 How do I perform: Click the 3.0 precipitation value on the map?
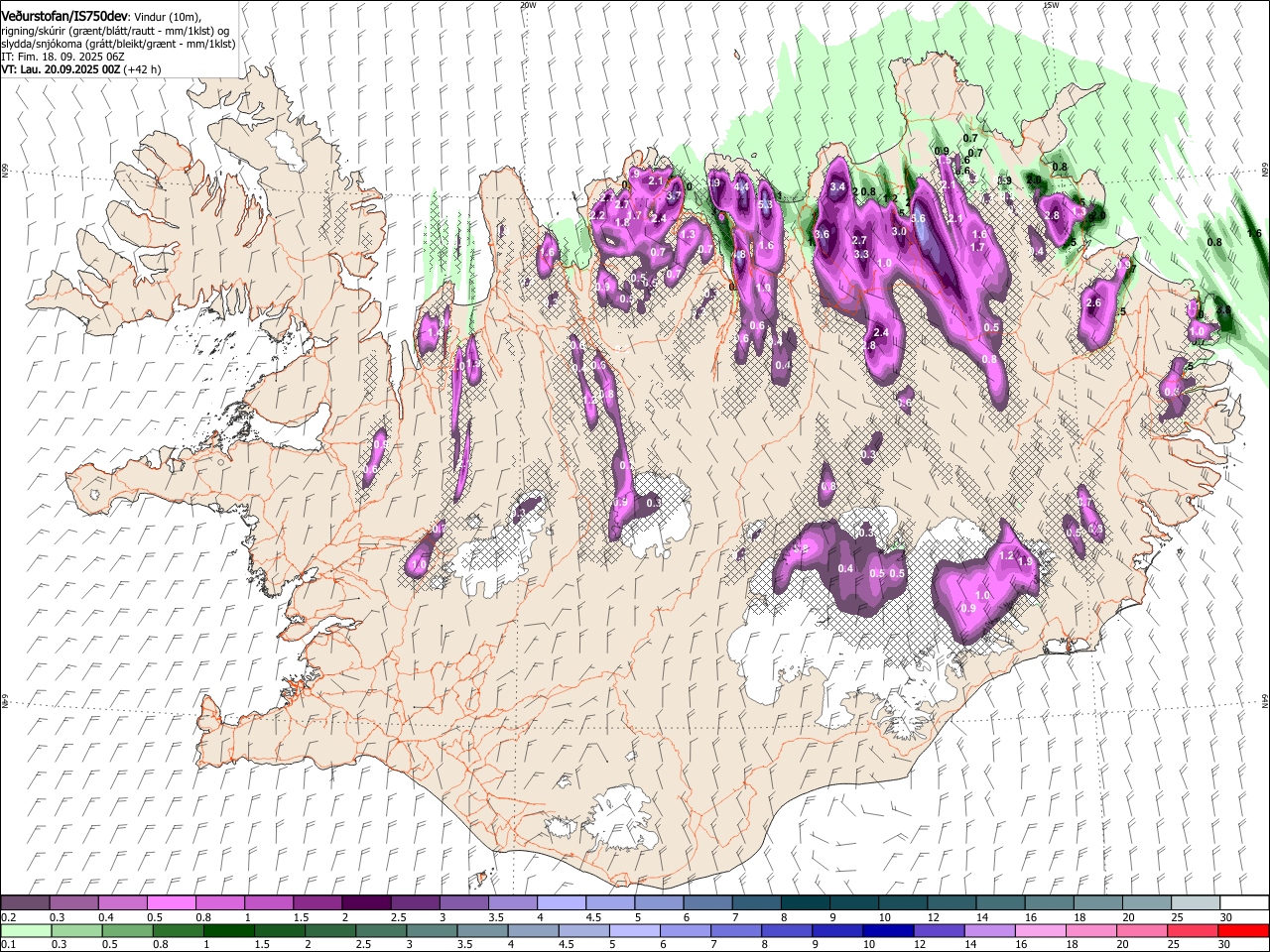pos(900,231)
